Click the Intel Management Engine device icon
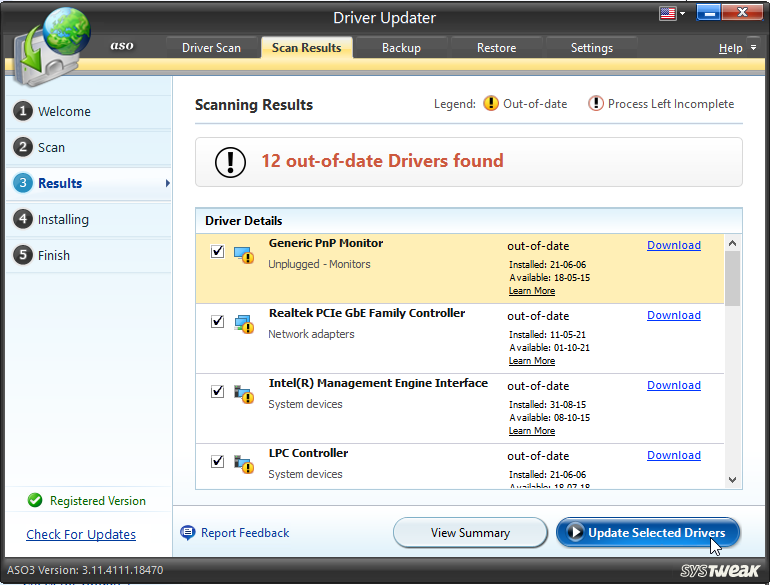 (x=244, y=393)
